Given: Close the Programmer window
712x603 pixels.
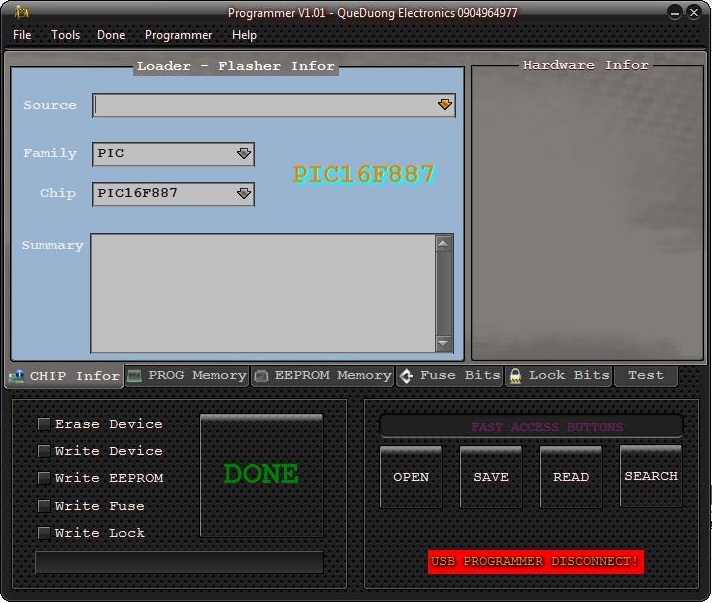Looking at the screenshot, I should [694, 12].
